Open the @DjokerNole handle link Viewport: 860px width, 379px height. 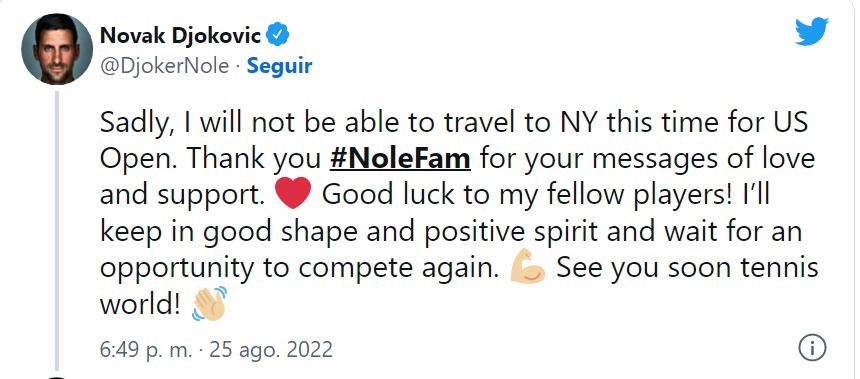tap(165, 66)
